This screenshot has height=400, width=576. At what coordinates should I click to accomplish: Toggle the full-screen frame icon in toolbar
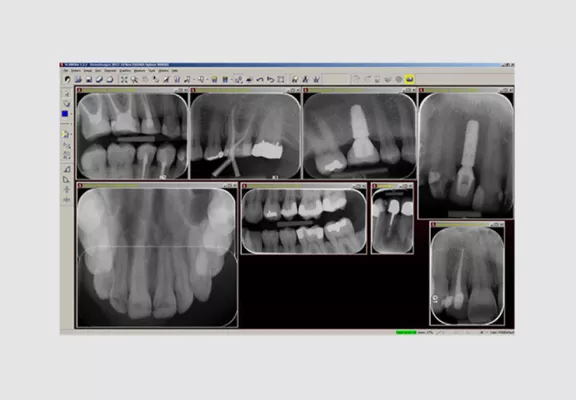(281, 79)
